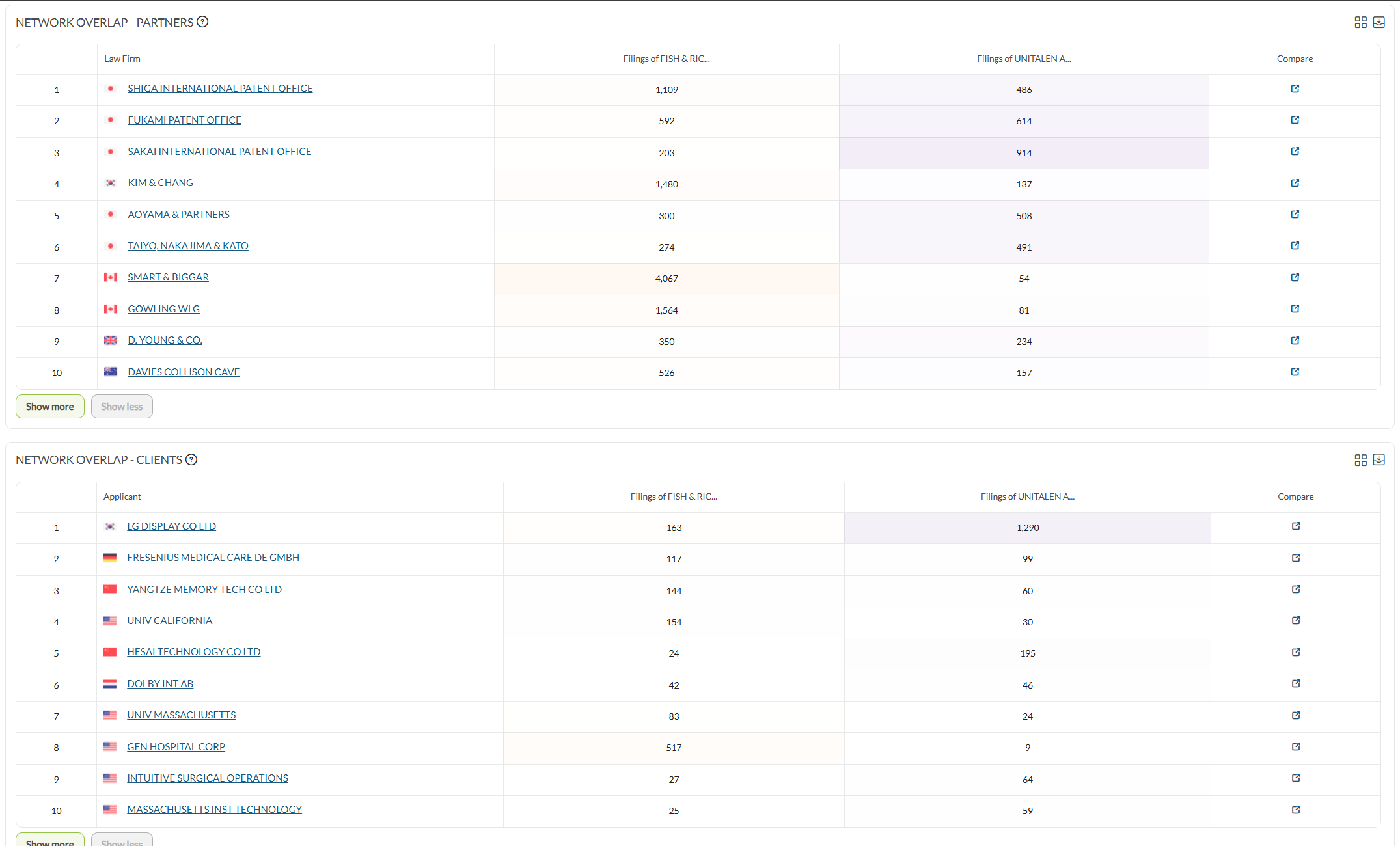Open compare for Smart & Biggar
The height and width of the screenshot is (846, 1400).
1295,278
